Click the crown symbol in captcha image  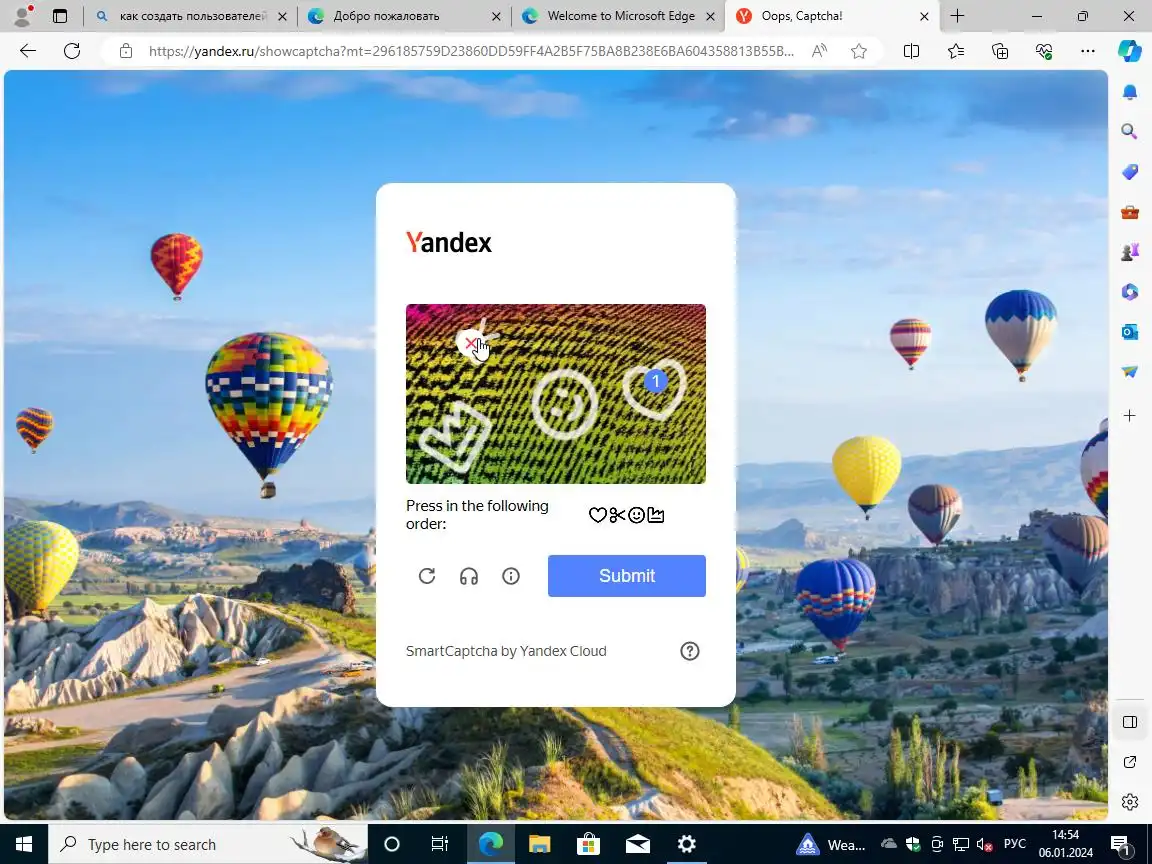click(455, 436)
